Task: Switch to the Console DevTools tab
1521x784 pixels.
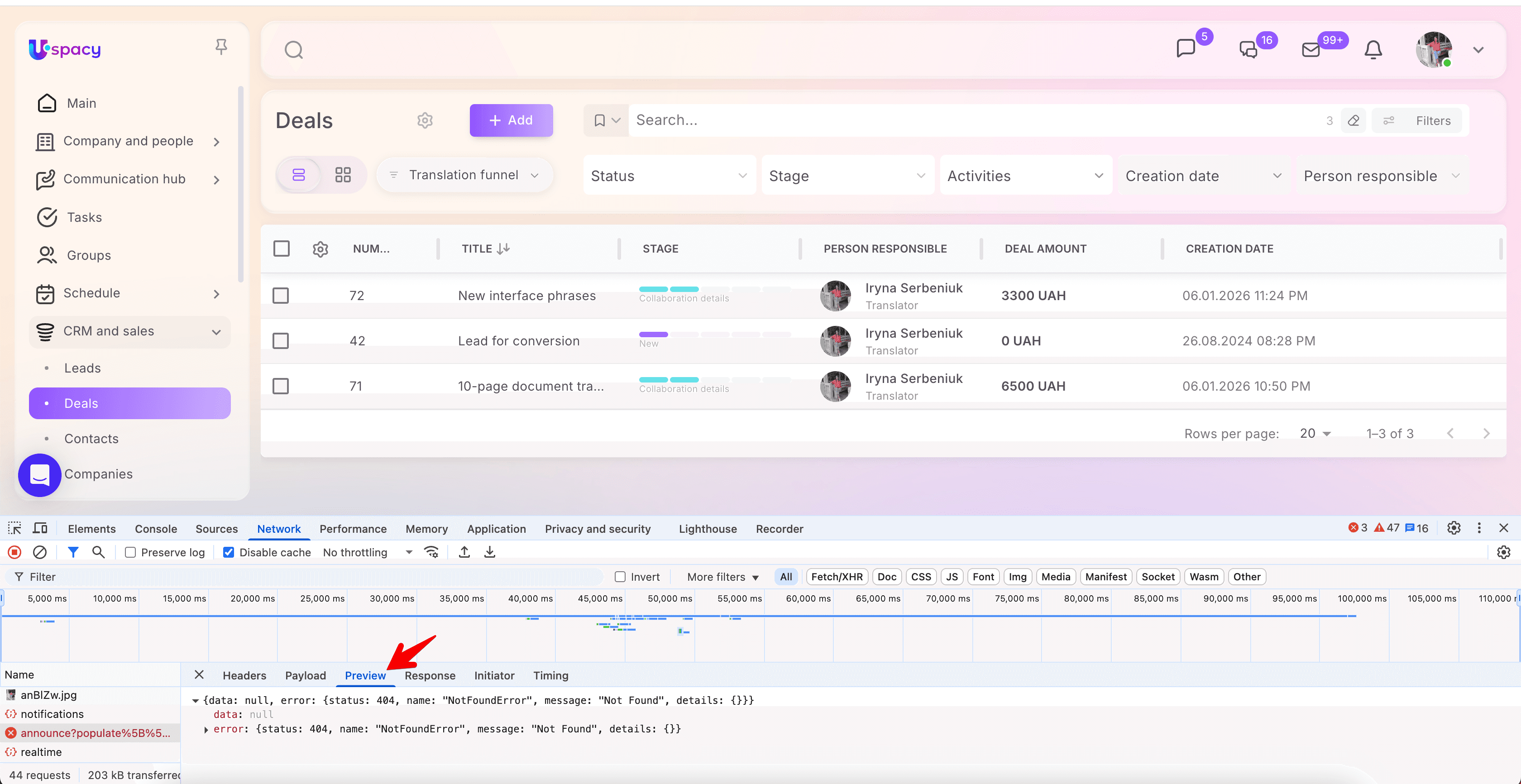Action: tap(155, 528)
